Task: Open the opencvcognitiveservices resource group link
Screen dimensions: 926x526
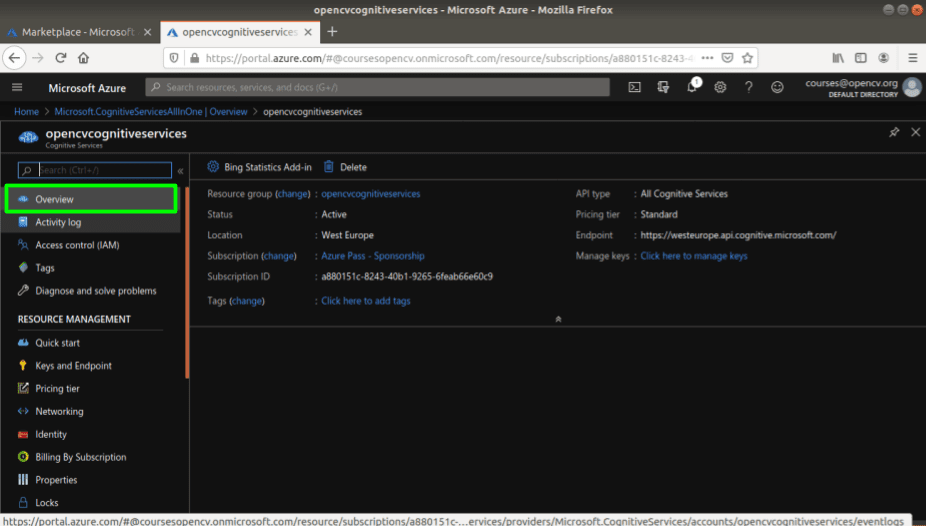Action: (371, 194)
